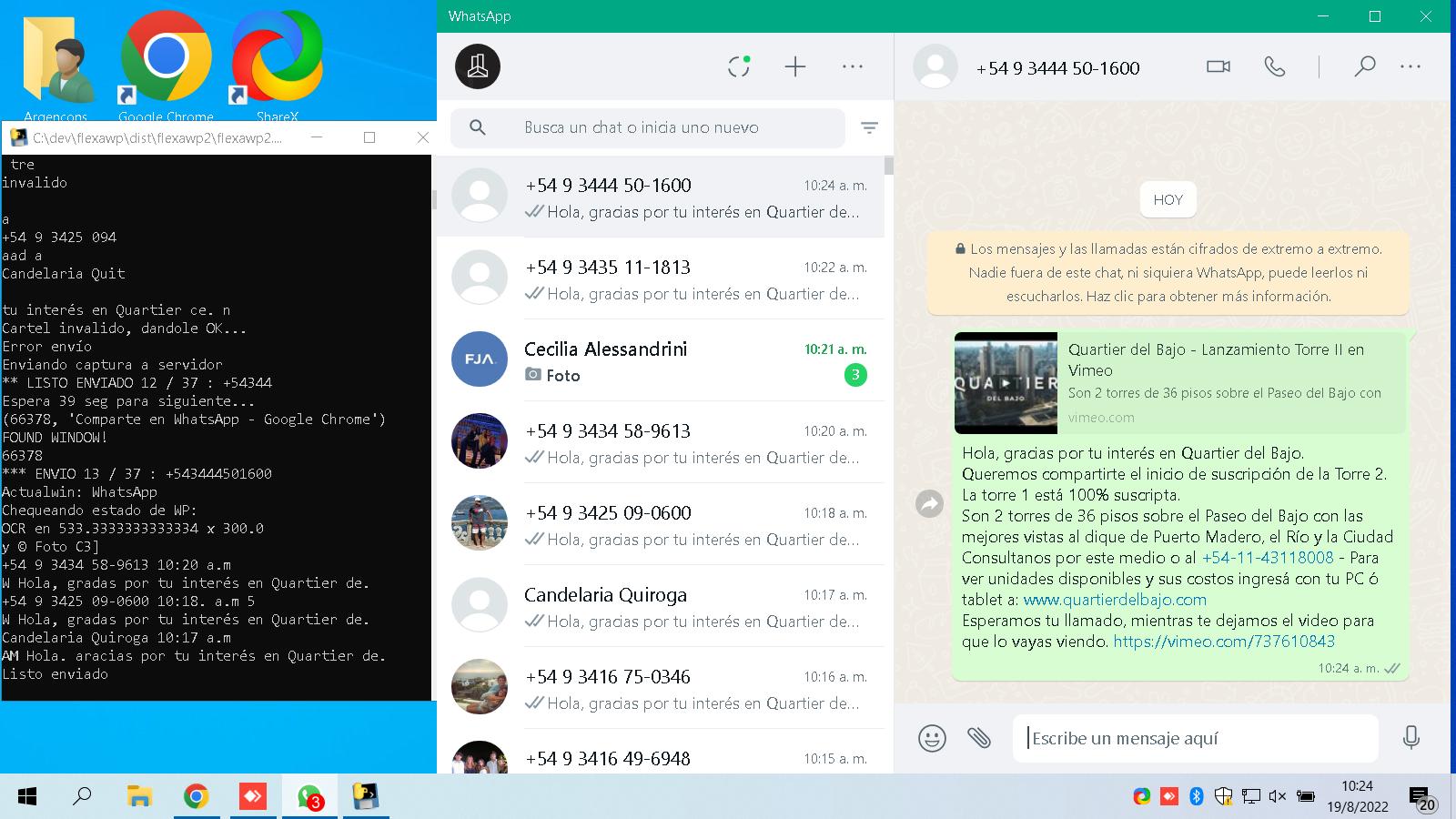This screenshot has height=819, width=1456.
Task: Open Chrome from the taskbar
Action: (196, 797)
